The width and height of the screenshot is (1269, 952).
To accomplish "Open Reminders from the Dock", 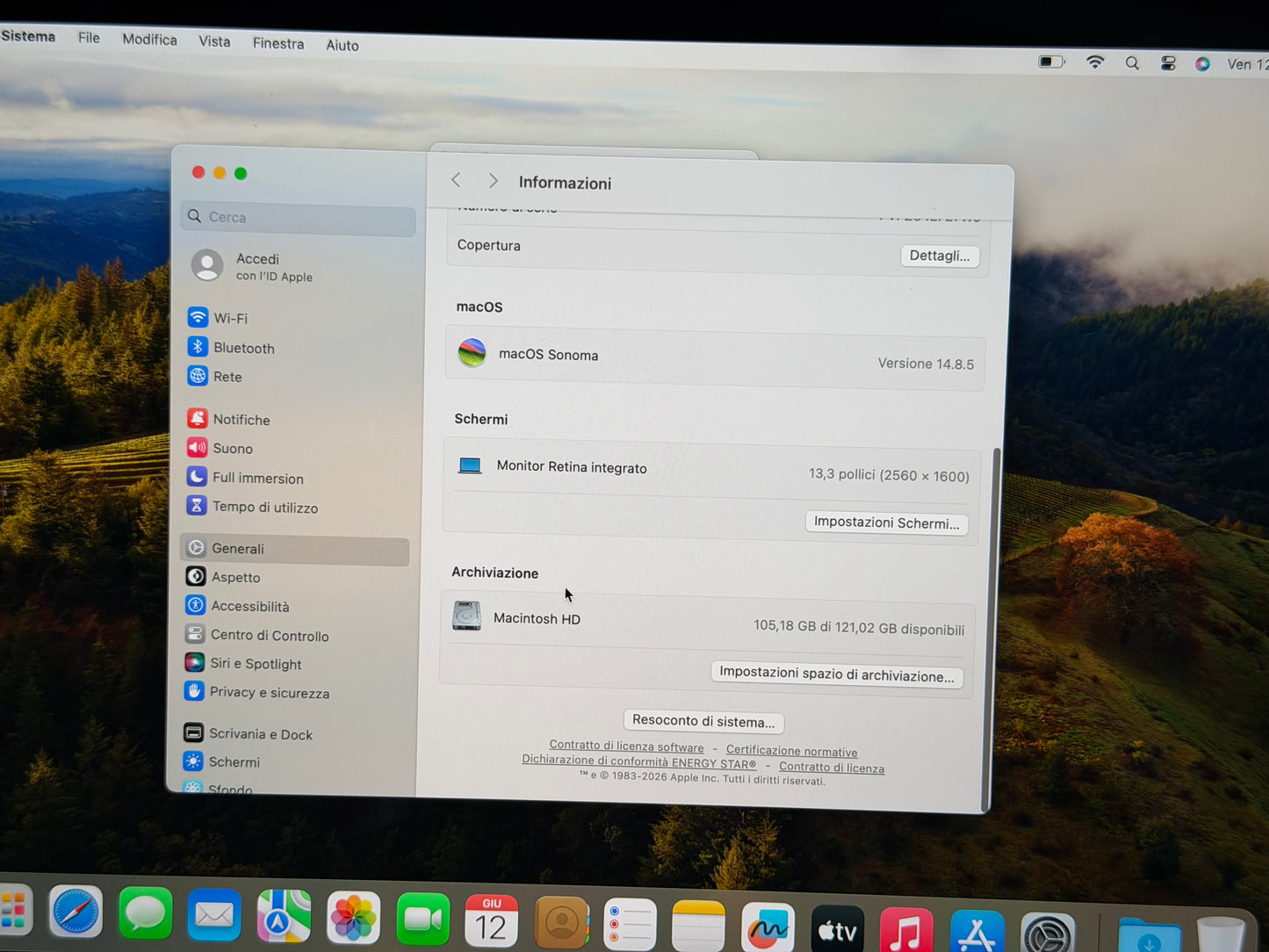I will click(630, 925).
